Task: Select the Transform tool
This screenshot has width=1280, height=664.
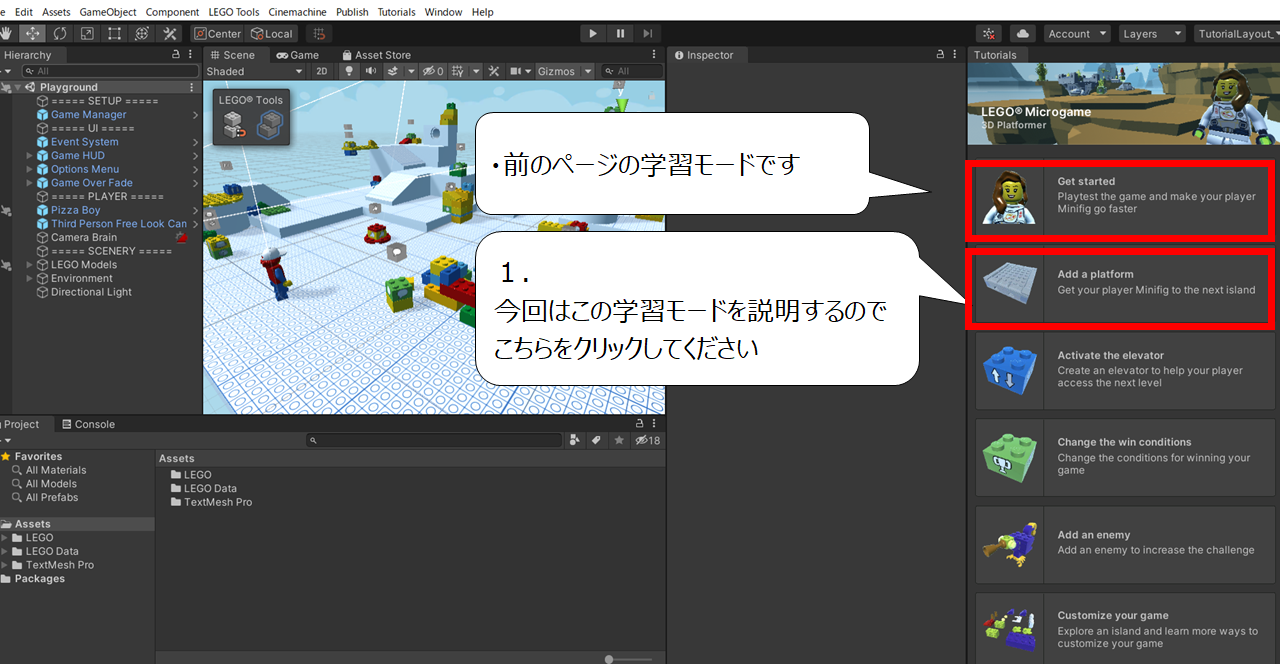Action: pos(141,33)
